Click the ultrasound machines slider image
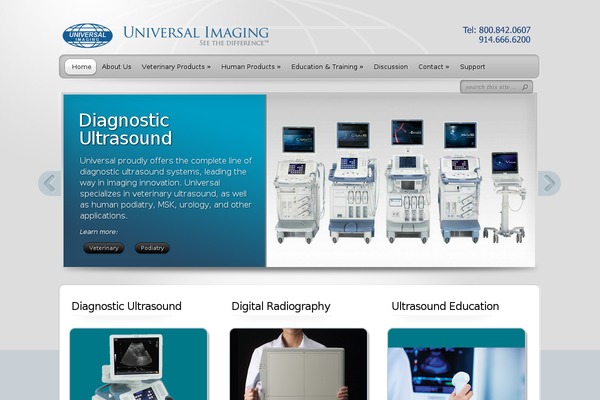The height and width of the screenshot is (400, 600). click(401, 181)
